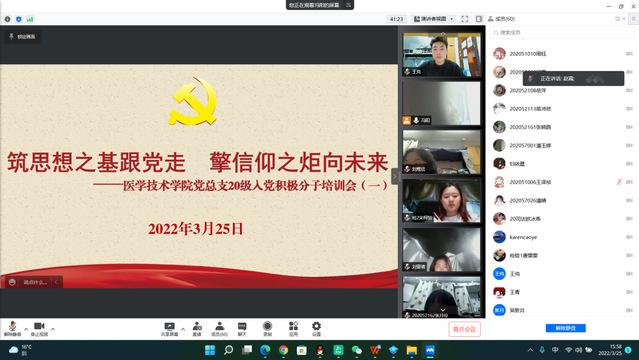639x360 pixels.
Task: Open the 应用 apps icon
Action: 293,329
